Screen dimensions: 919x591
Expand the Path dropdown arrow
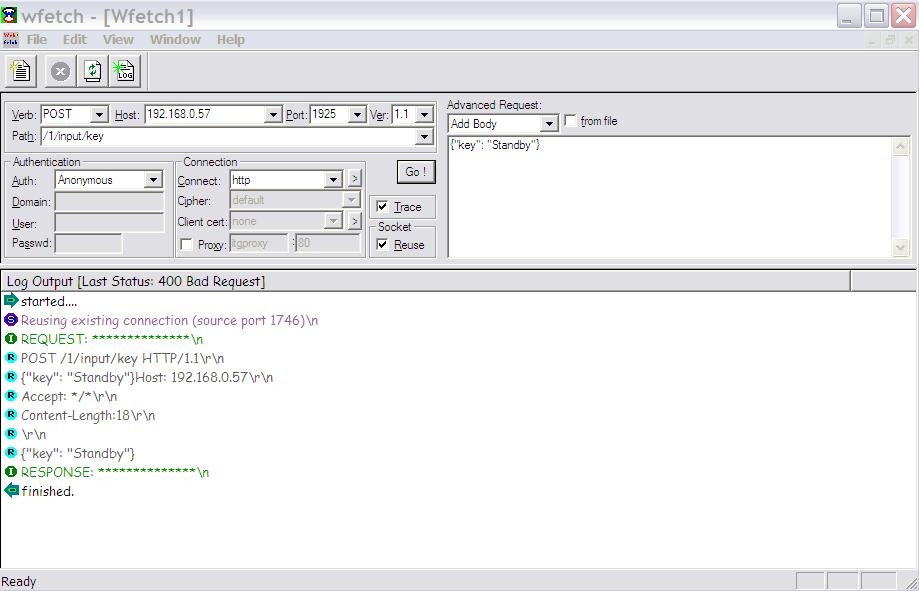pos(424,137)
